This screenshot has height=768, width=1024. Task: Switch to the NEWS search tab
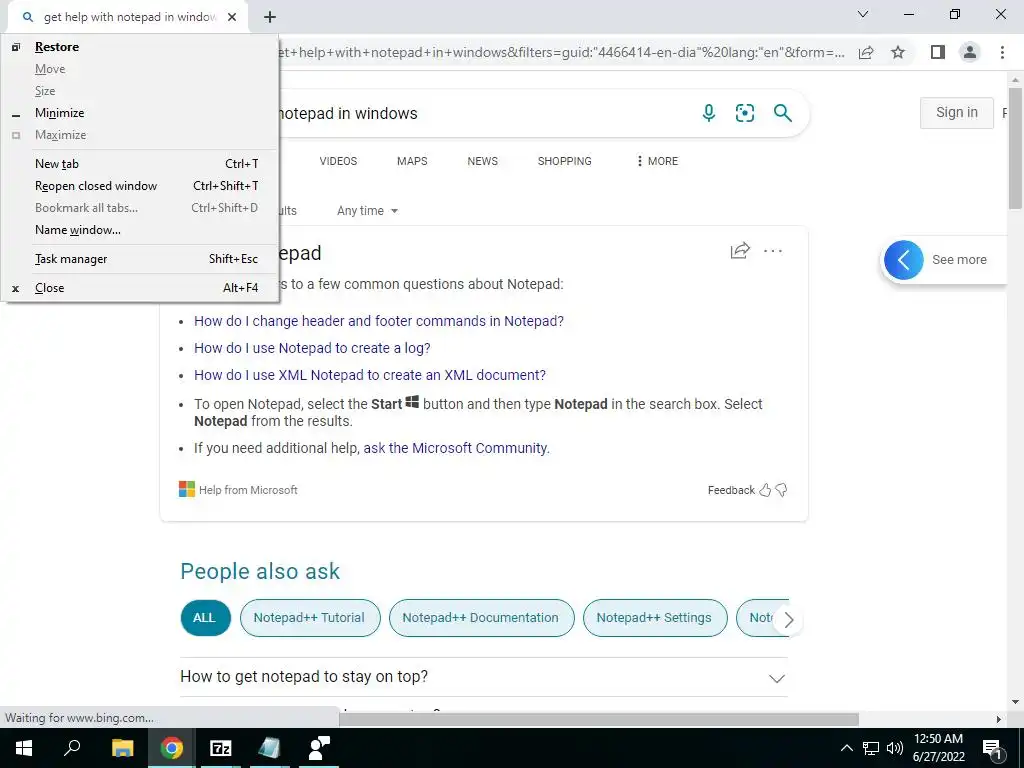(x=483, y=161)
